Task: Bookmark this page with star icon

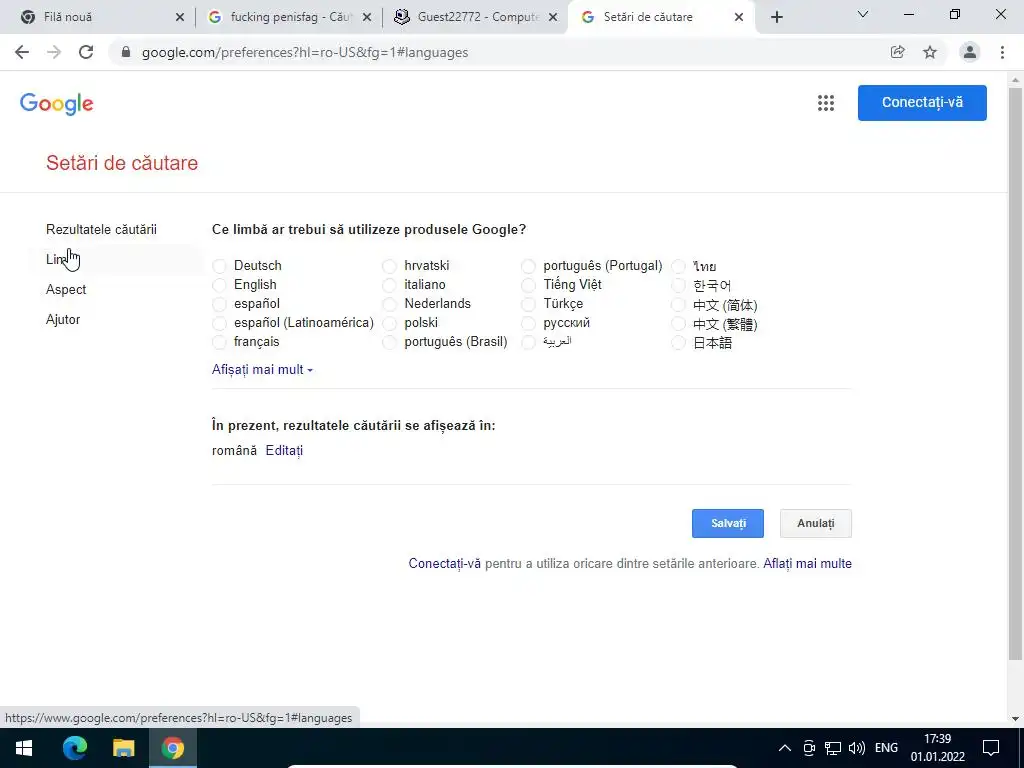Action: click(930, 52)
